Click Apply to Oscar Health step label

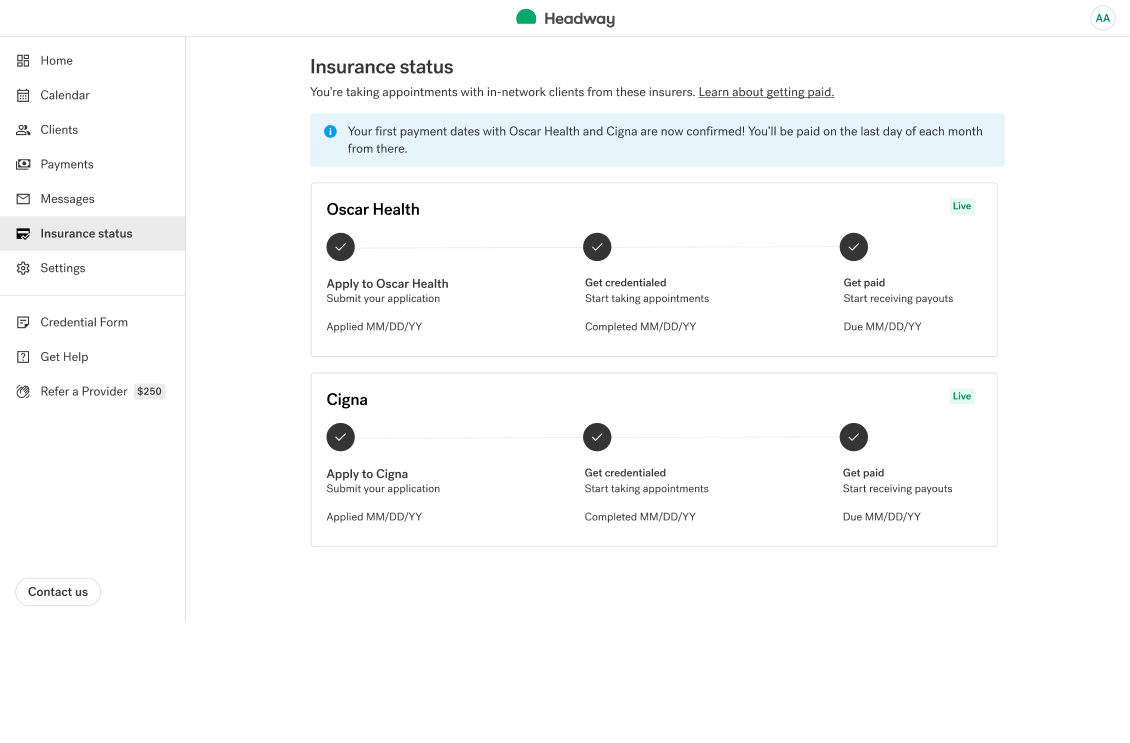pos(387,284)
